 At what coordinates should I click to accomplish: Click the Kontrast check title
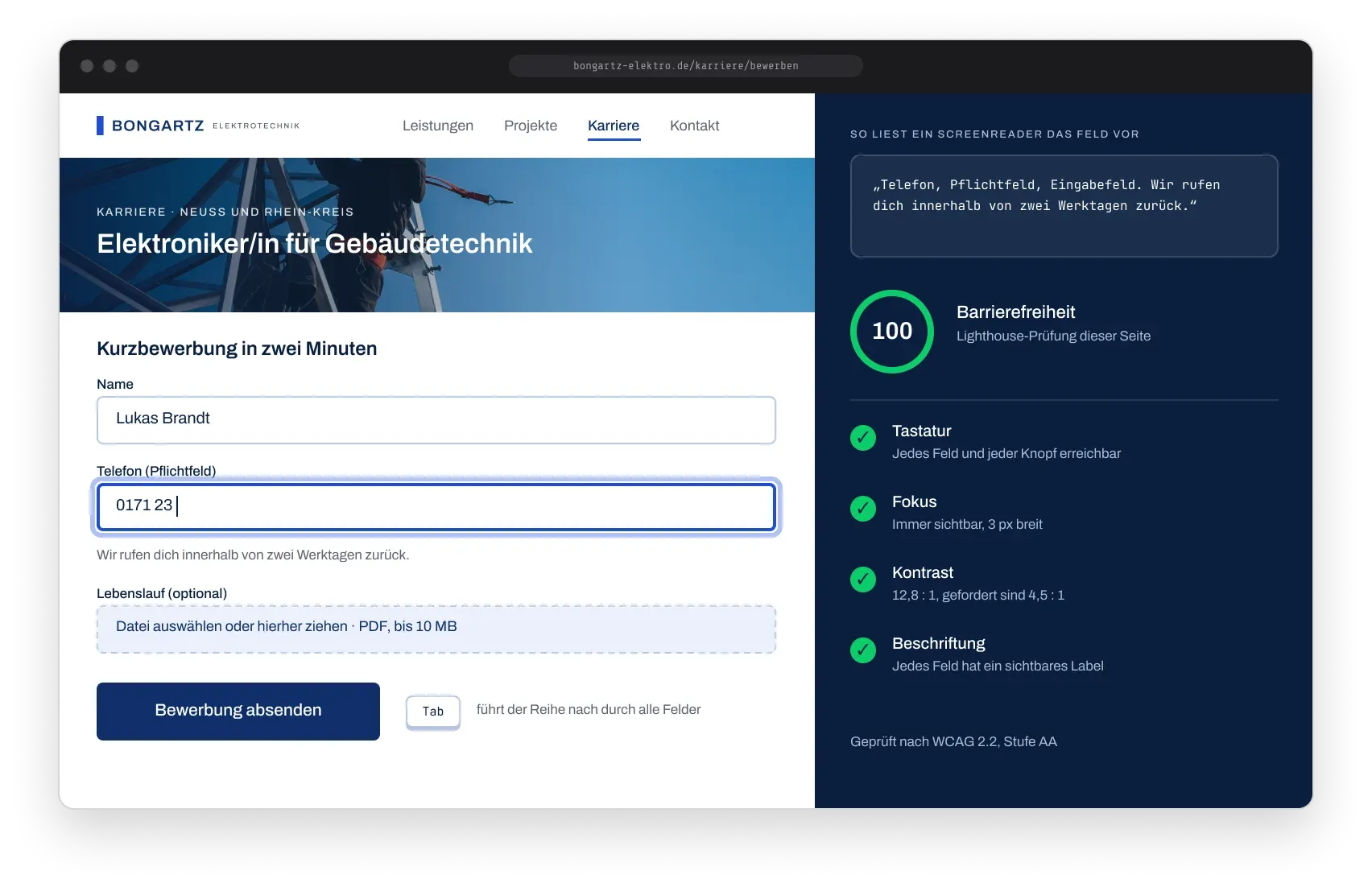pyautogui.click(x=923, y=572)
